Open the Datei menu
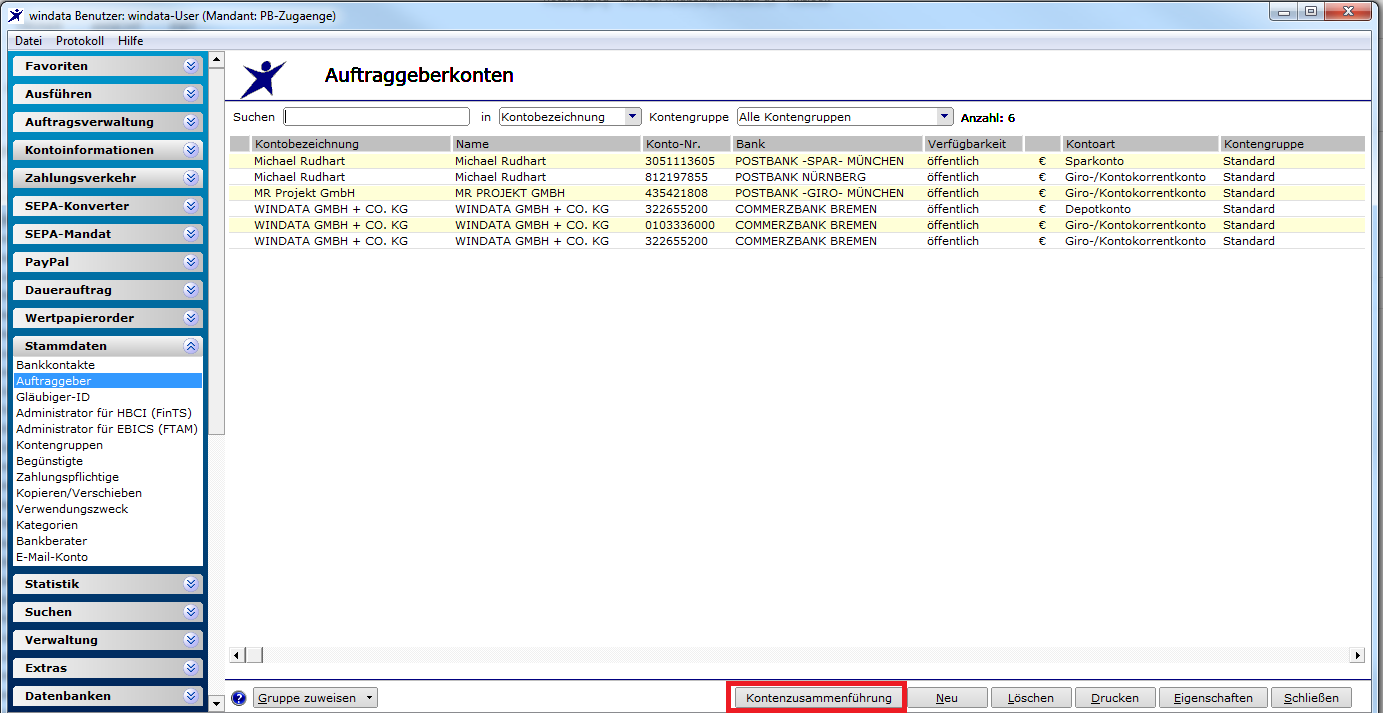1383x713 pixels. 28,41
